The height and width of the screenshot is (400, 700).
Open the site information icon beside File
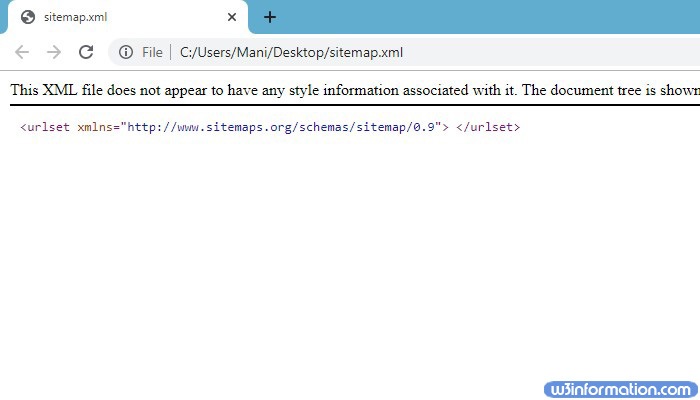pyautogui.click(x=126, y=52)
